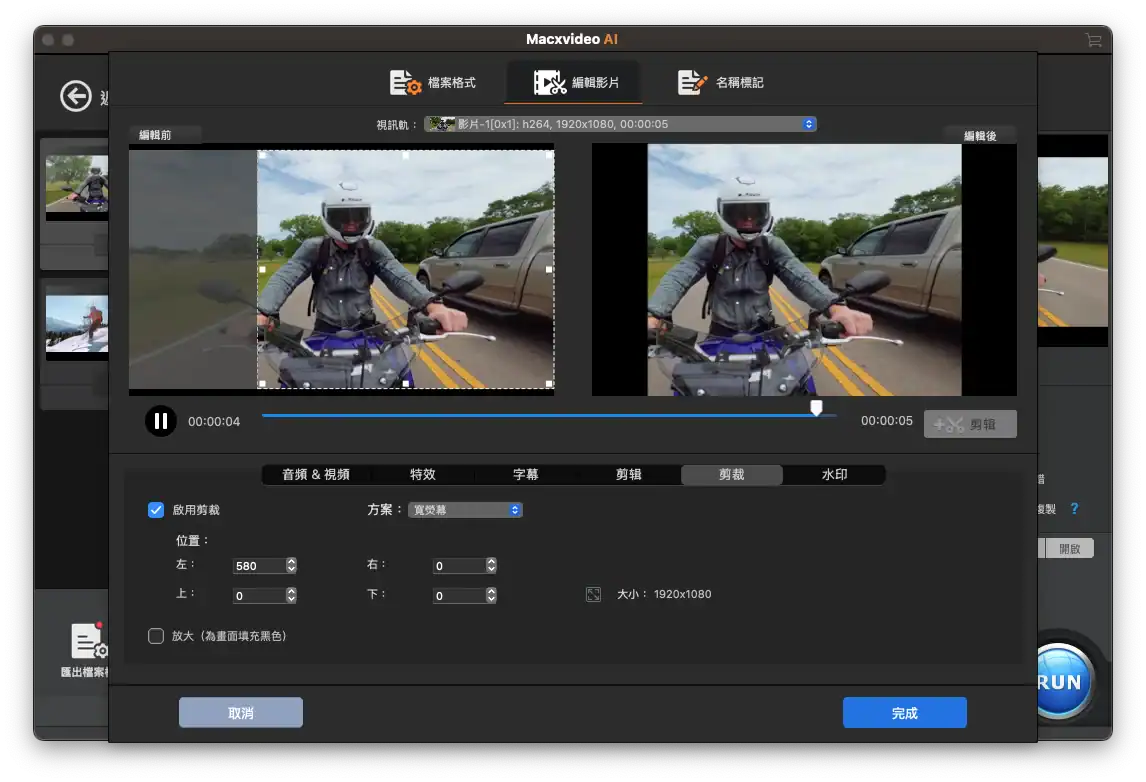Click the 開啟 button in background window

[1069, 549]
